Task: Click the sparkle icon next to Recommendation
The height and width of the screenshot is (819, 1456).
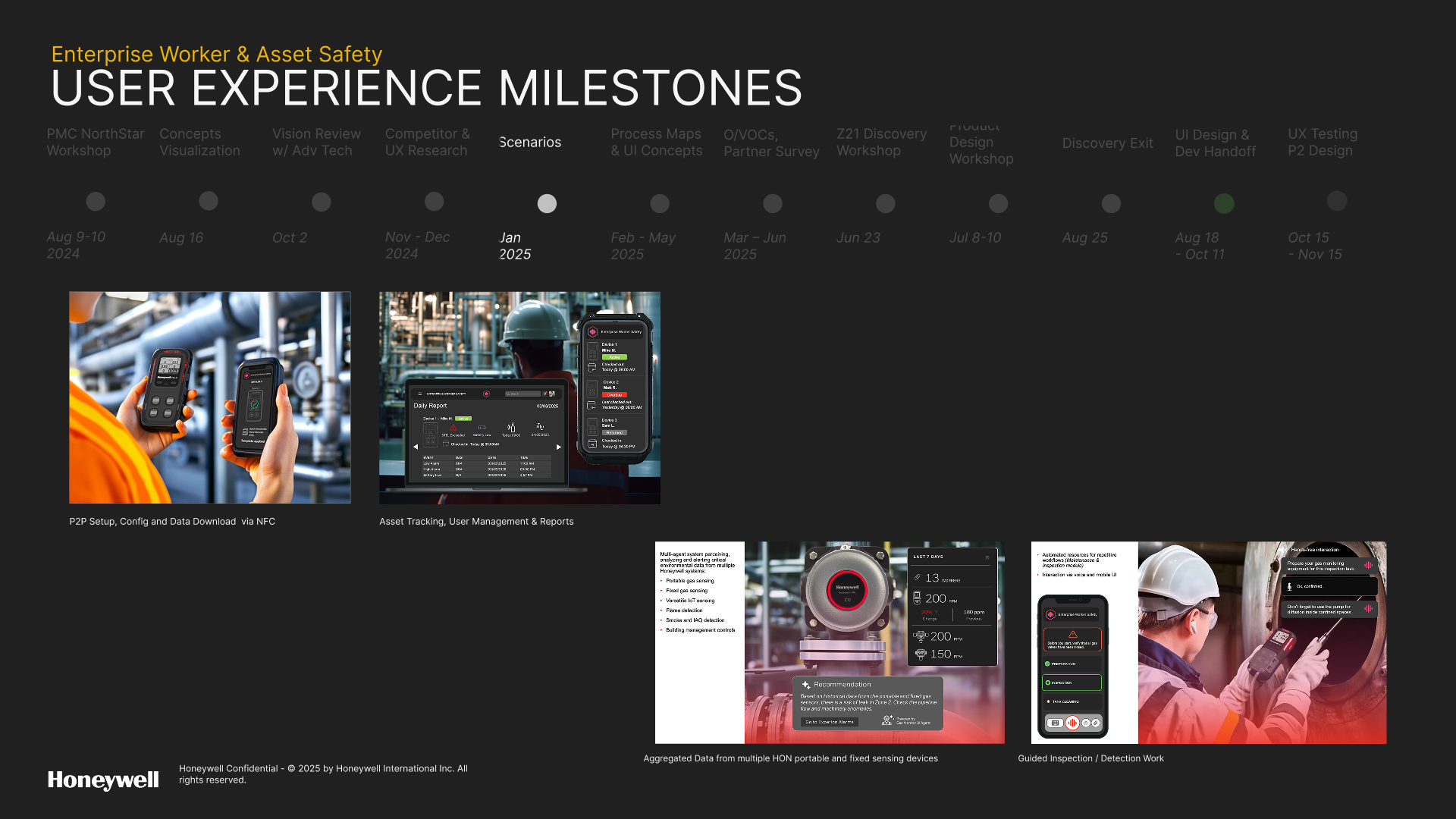Action: coord(805,685)
